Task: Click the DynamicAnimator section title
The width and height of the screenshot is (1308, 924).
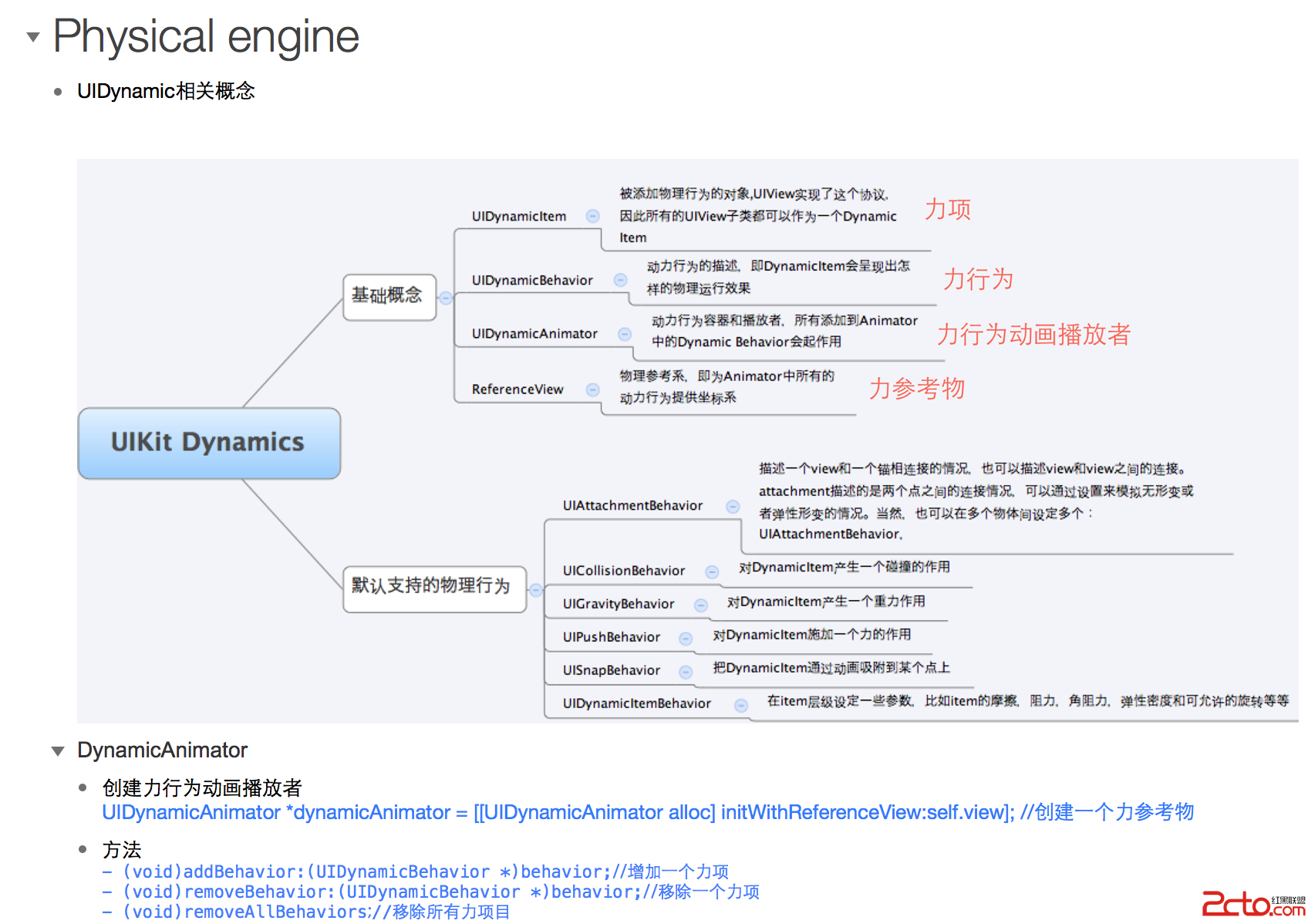Action: pyautogui.click(x=163, y=750)
